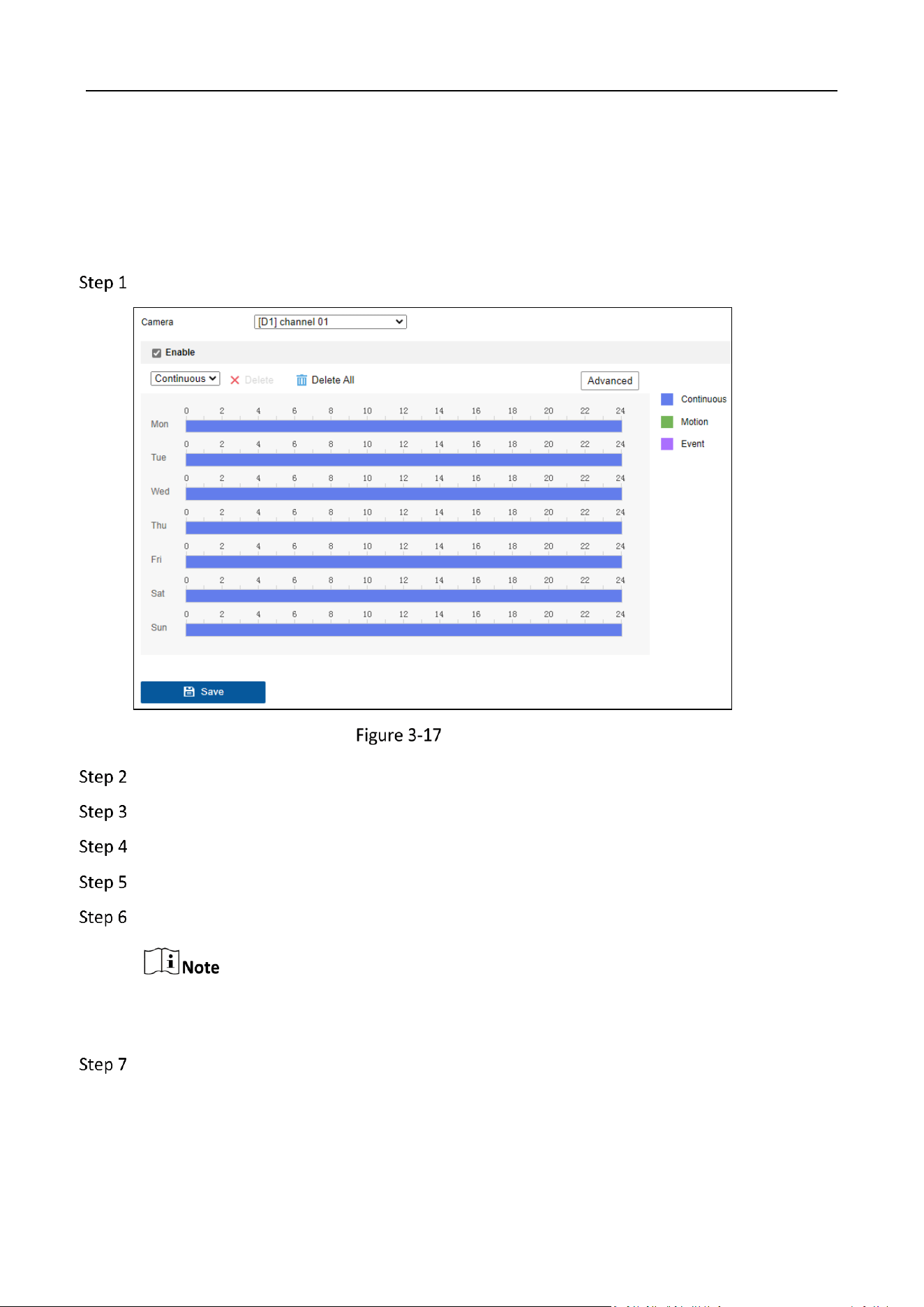924x1307 pixels.
Task: Click the Save button
Action: tap(203, 692)
